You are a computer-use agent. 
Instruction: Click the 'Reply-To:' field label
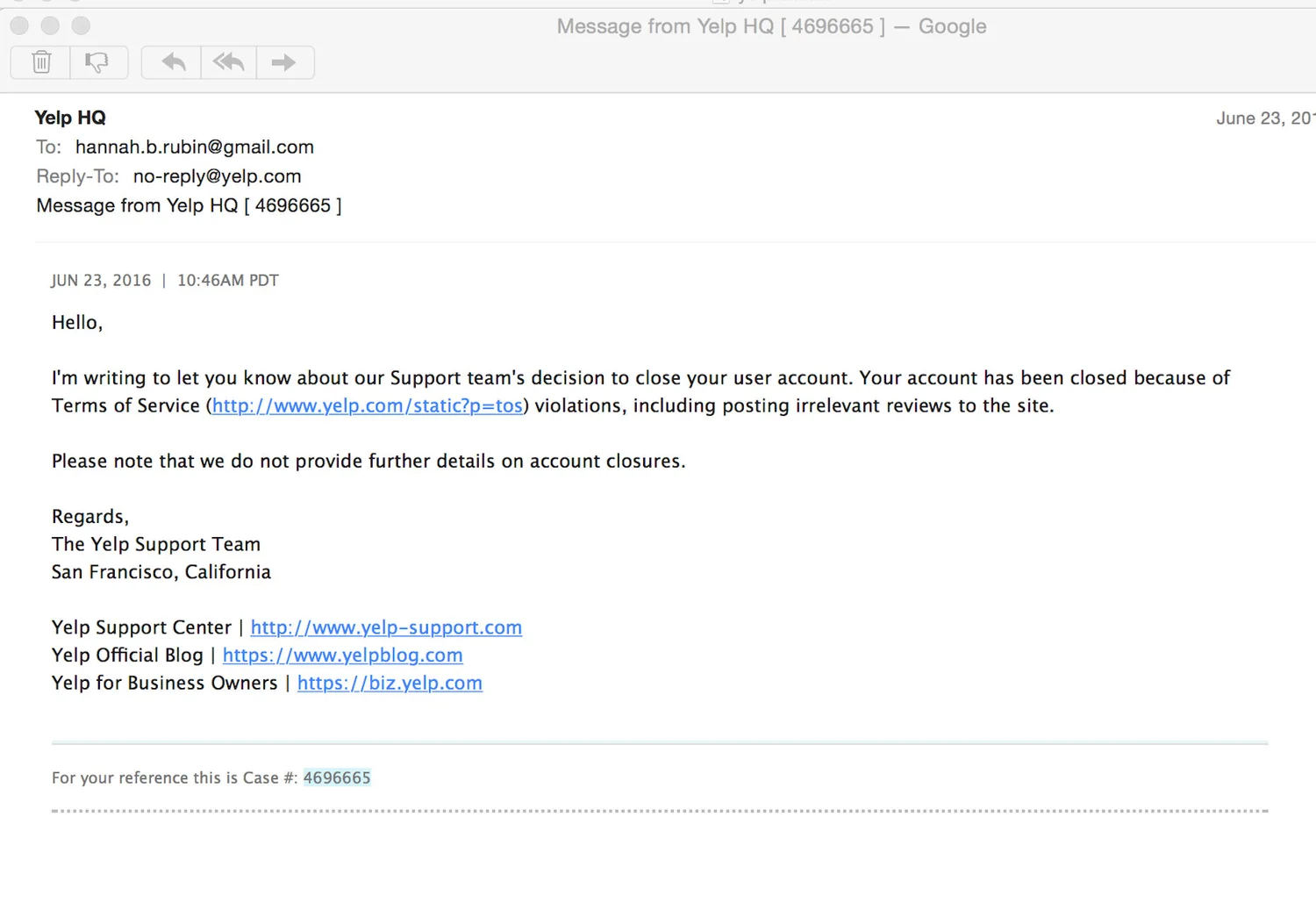tap(77, 176)
